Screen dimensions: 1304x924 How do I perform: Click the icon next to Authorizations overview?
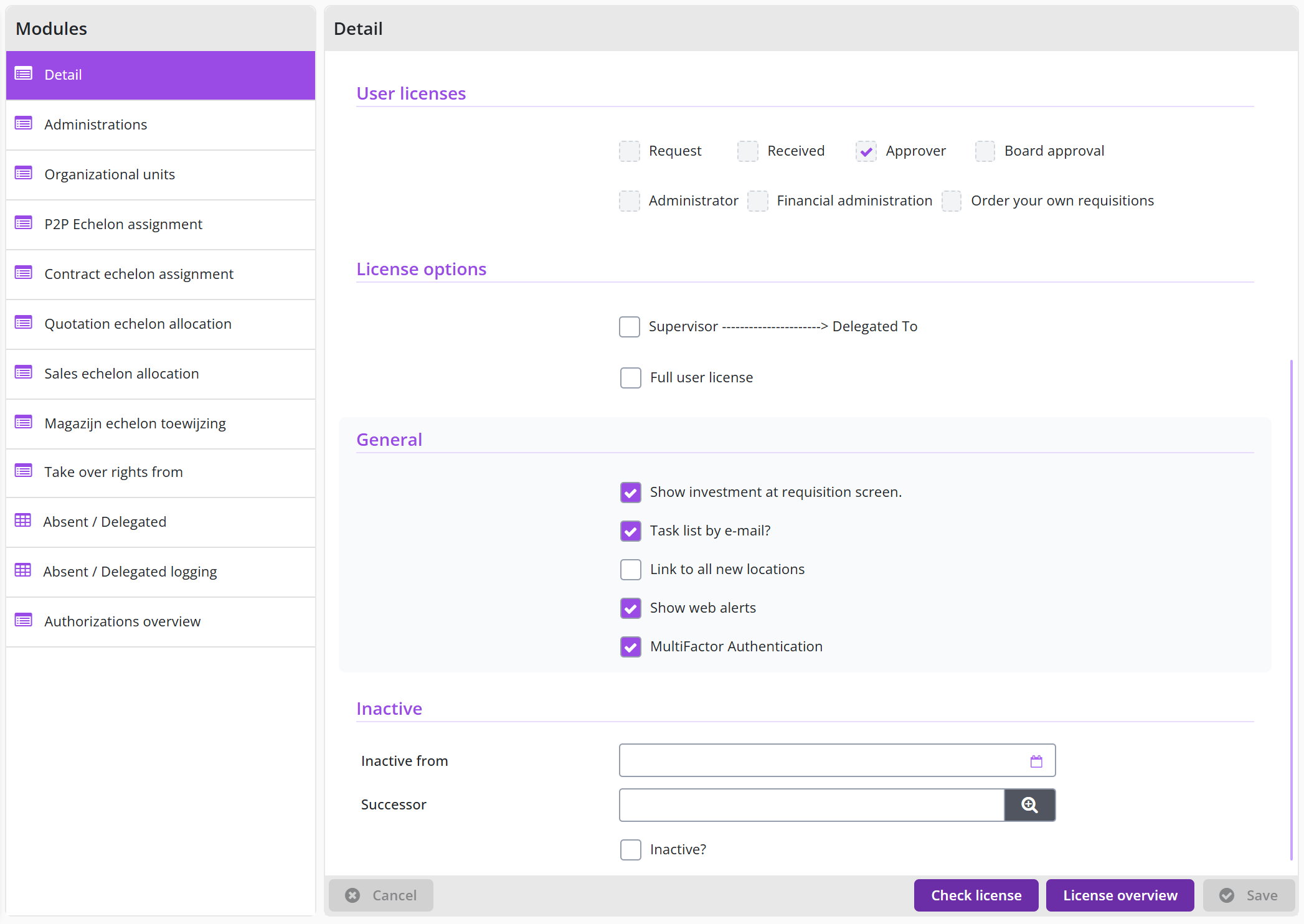click(x=24, y=621)
